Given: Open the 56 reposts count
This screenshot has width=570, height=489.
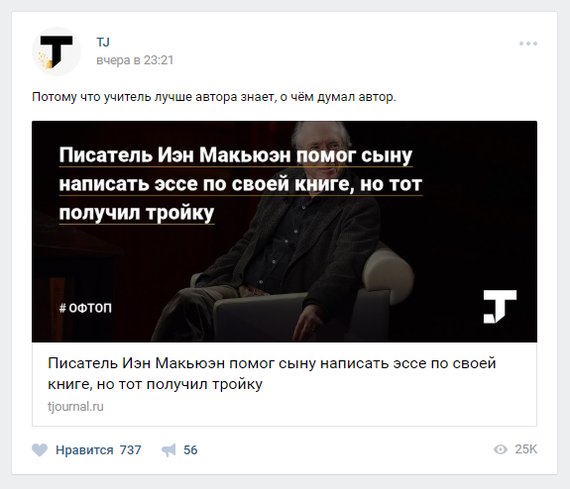Looking at the screenshot, I should 190,450.
